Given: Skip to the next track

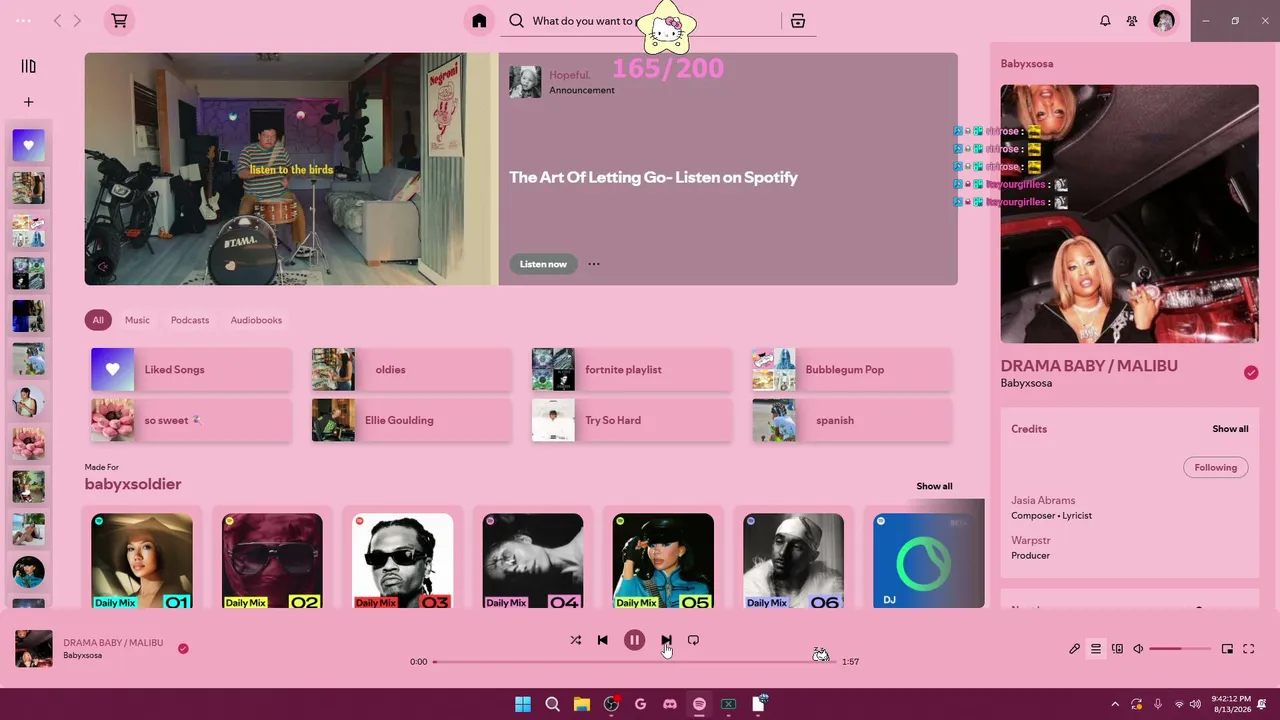Looking at the screenshot, I should [666, 640].
